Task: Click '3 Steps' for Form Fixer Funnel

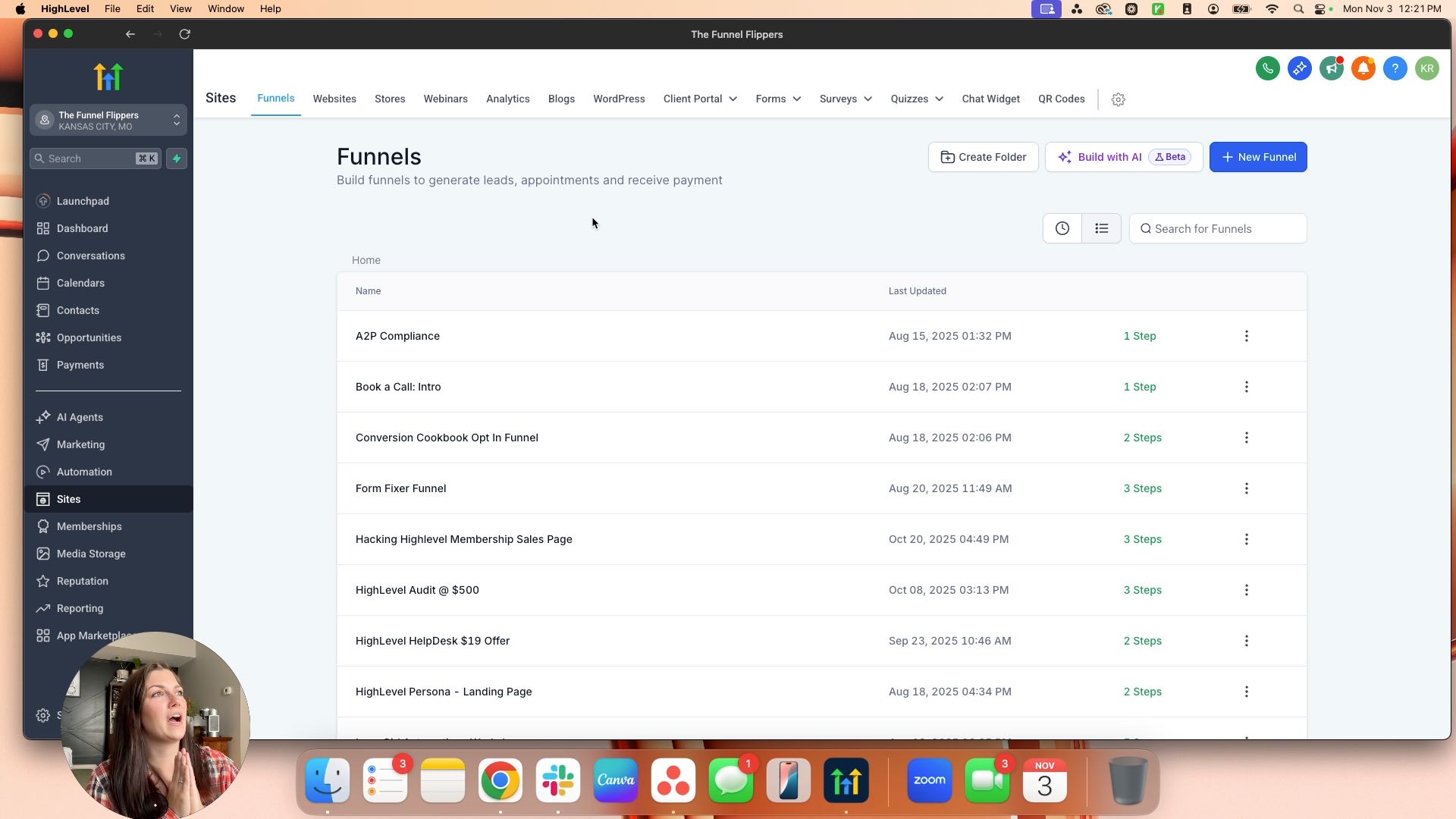Action: pyautogui.click(x=1142, y=488)
